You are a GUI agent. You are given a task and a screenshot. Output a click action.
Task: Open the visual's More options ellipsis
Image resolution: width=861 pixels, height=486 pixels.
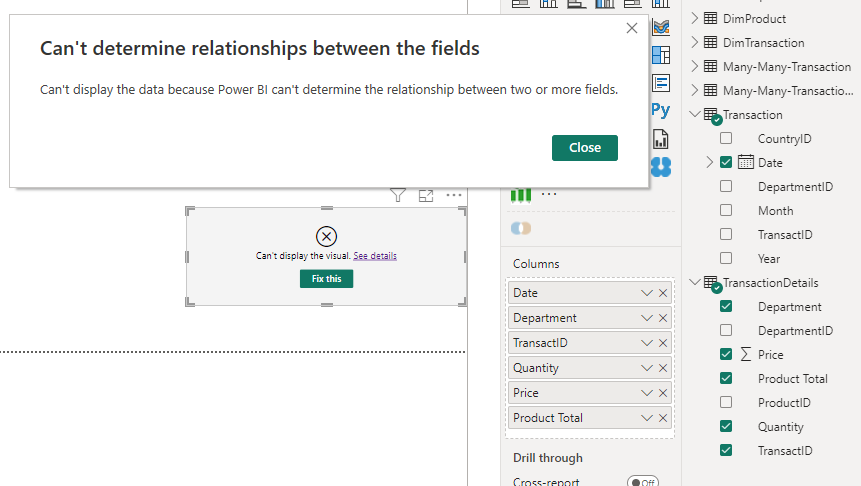(x=454, y=195)
